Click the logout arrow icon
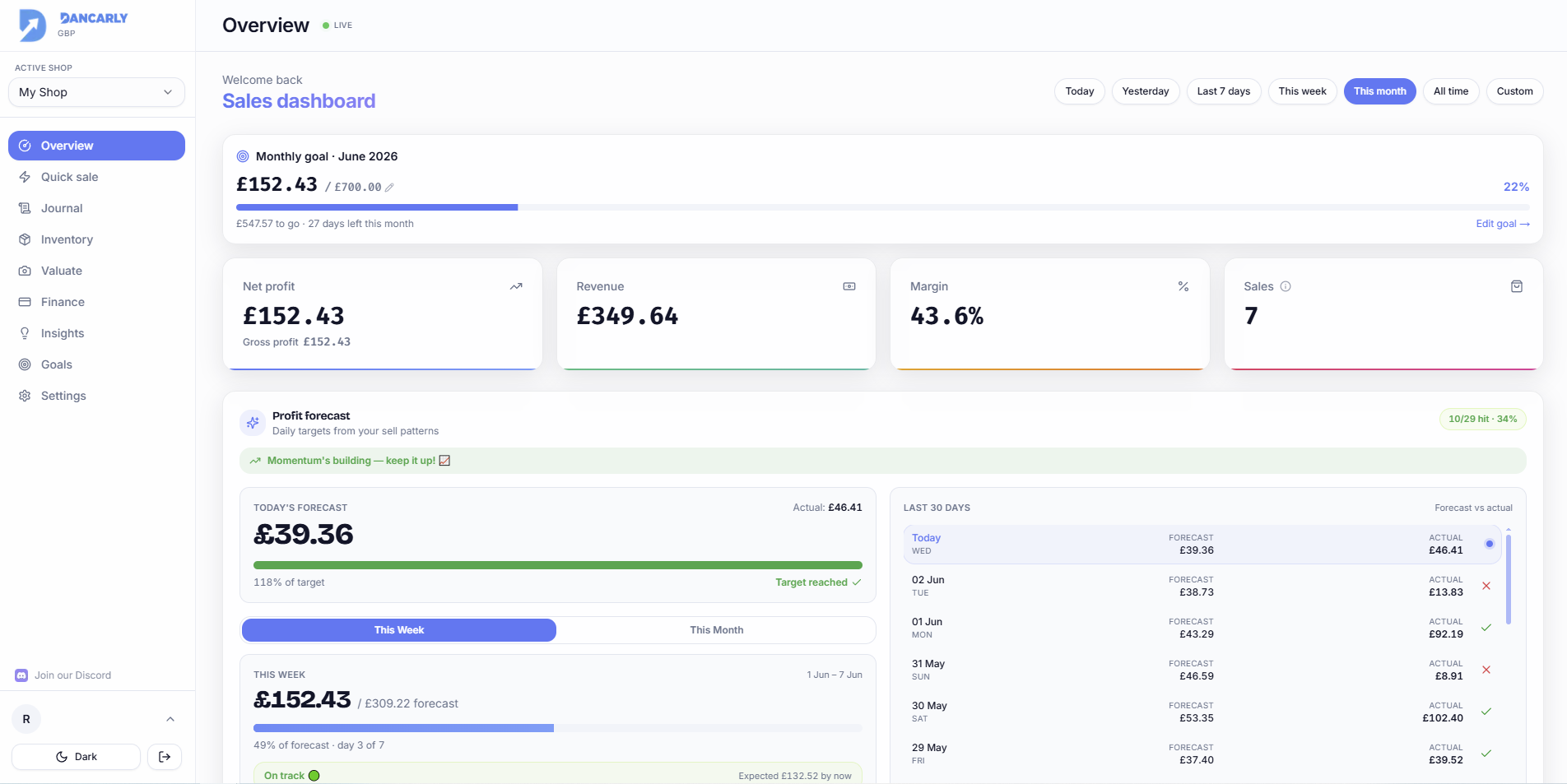Viewport: 1567px width, 784px height. point(165,757)
